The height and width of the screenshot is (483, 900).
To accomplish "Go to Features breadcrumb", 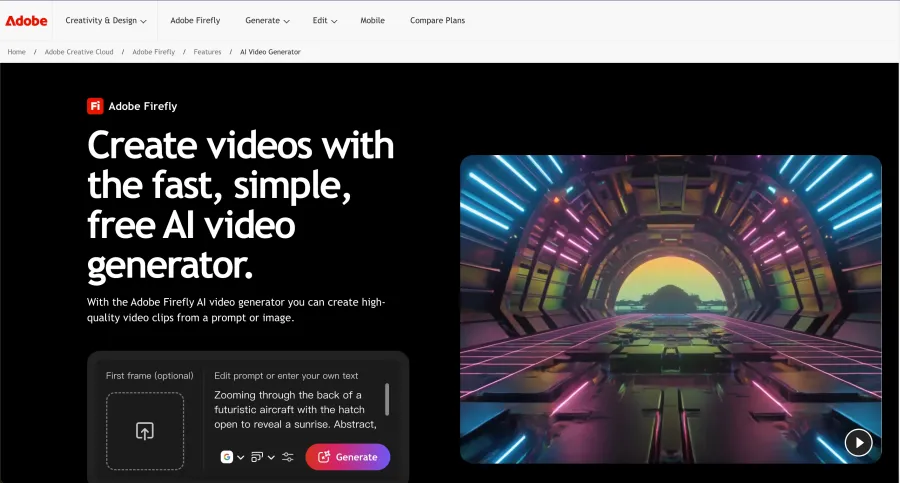I will tap(207, 52).
